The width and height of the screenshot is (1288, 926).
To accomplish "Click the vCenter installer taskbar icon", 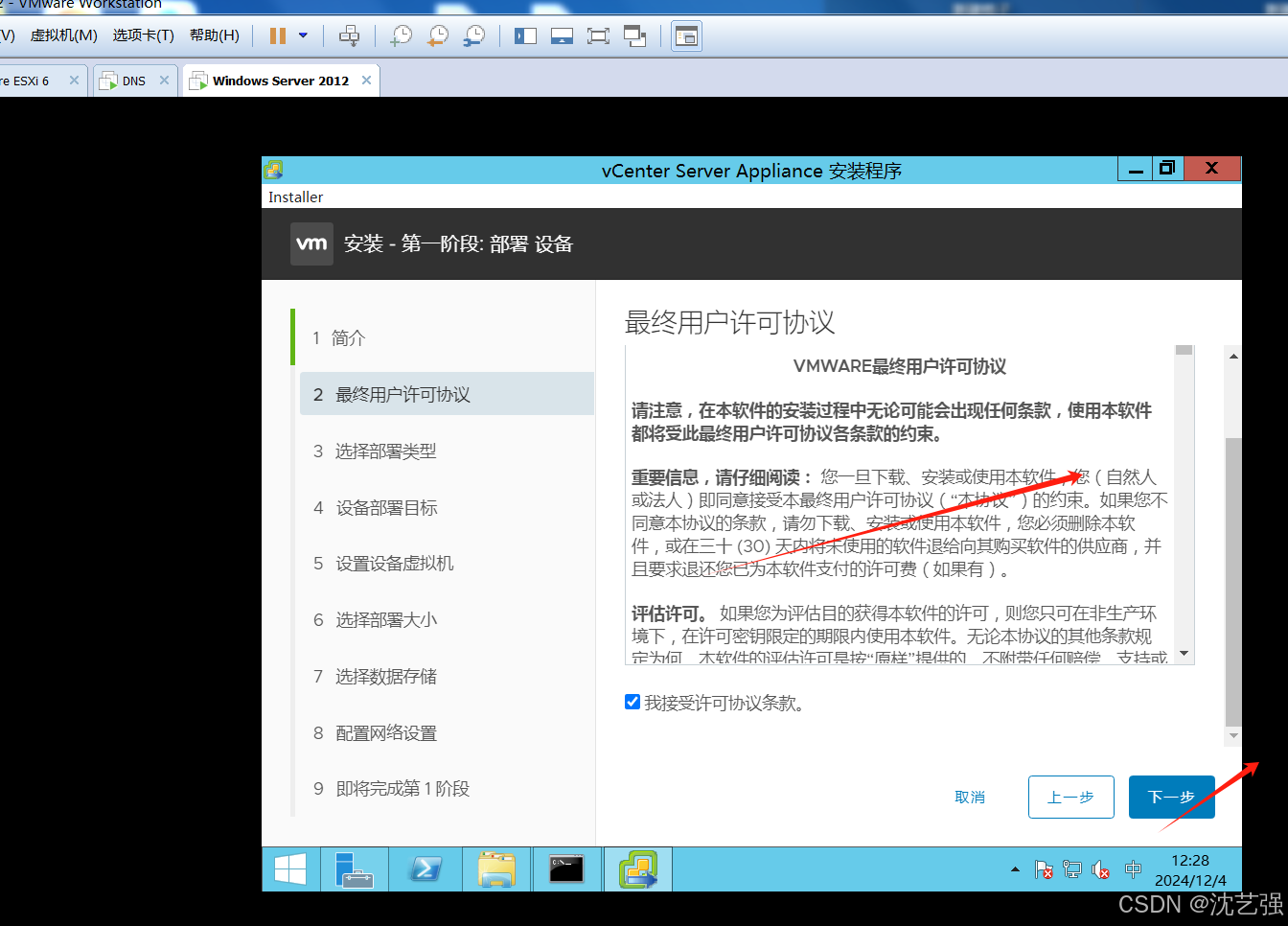I will coord(638,868).
